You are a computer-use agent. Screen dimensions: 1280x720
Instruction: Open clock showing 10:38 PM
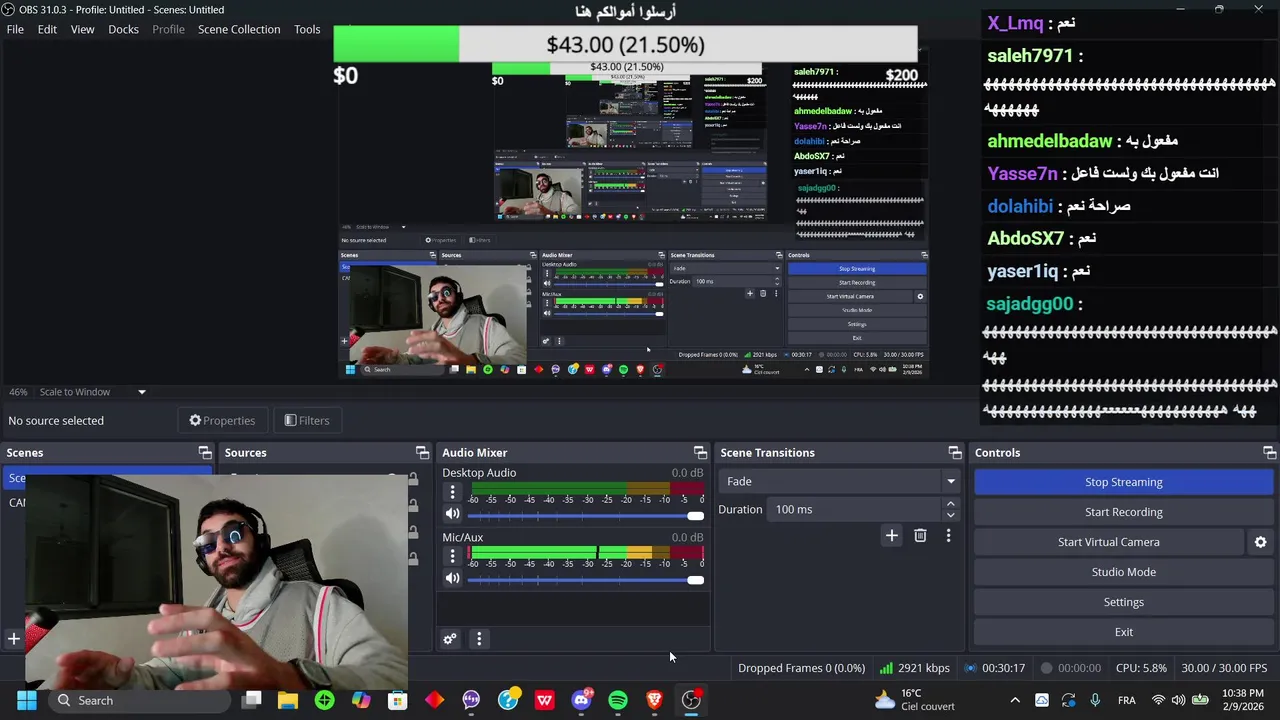click(1243, 700)
